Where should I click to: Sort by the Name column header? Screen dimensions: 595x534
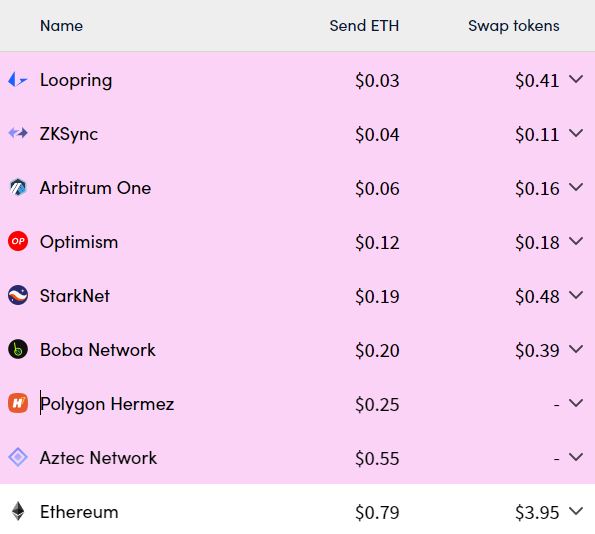[61, 26]
